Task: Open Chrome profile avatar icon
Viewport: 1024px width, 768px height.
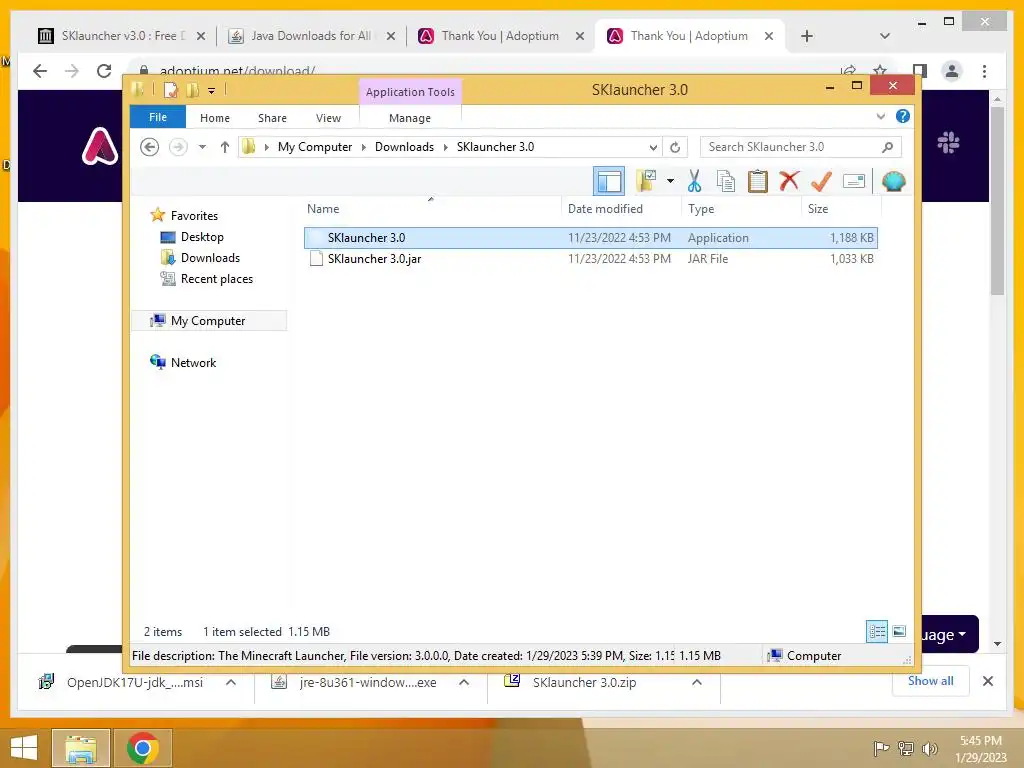Action: point(952,71)
